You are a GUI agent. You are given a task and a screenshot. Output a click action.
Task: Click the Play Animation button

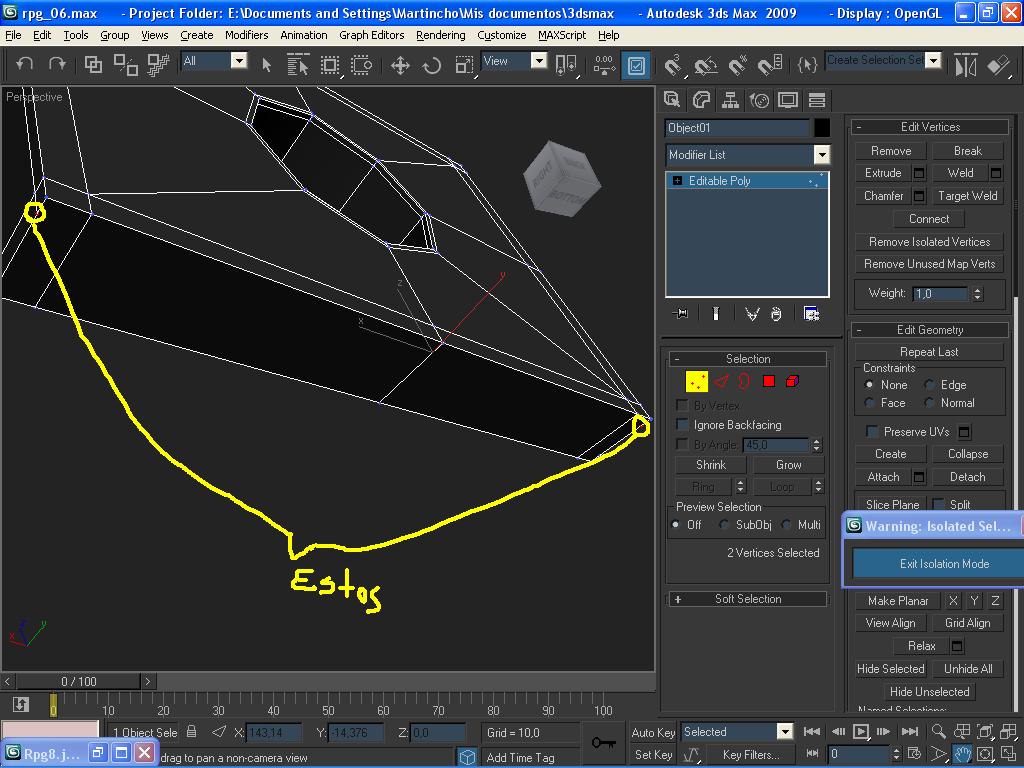pyautogui.click(x=861, y=731)
